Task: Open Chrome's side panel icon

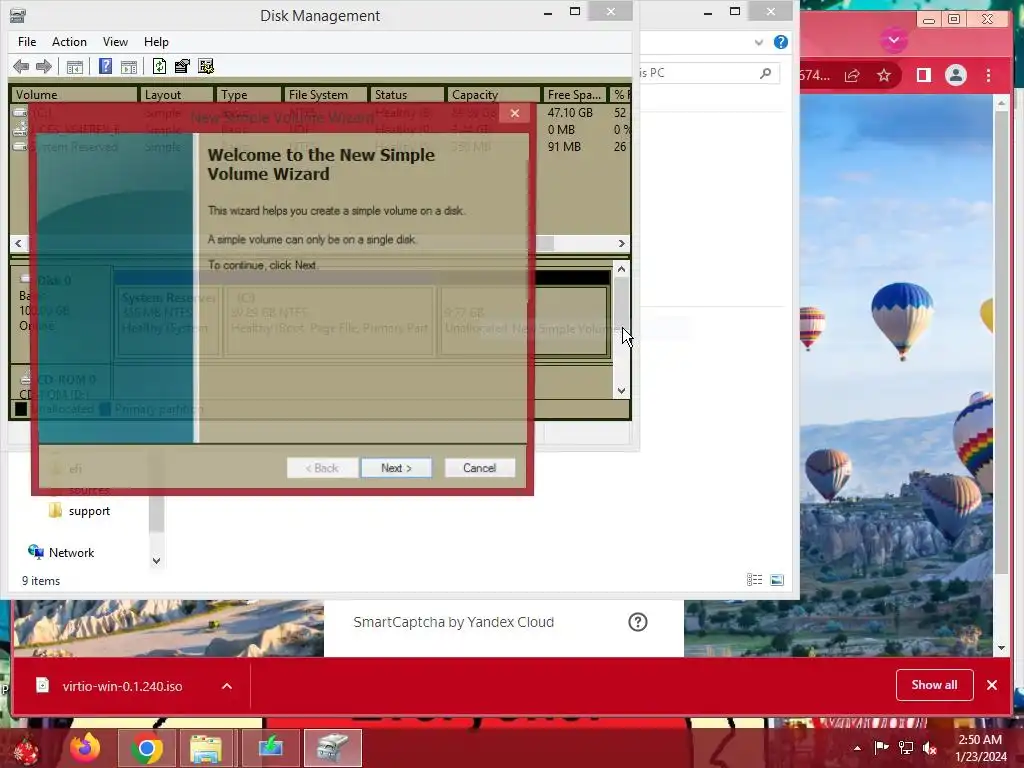Action: pos(923,75)
